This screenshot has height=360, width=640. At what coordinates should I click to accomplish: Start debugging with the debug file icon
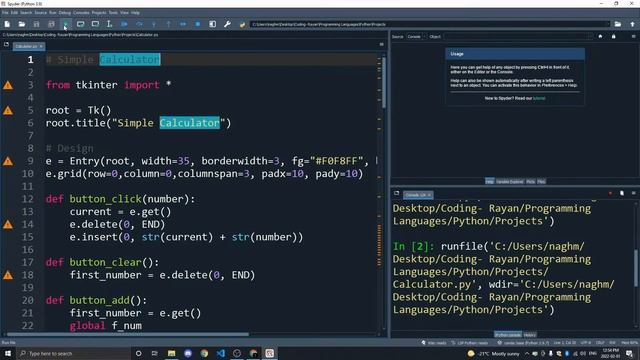coord(124,24)
